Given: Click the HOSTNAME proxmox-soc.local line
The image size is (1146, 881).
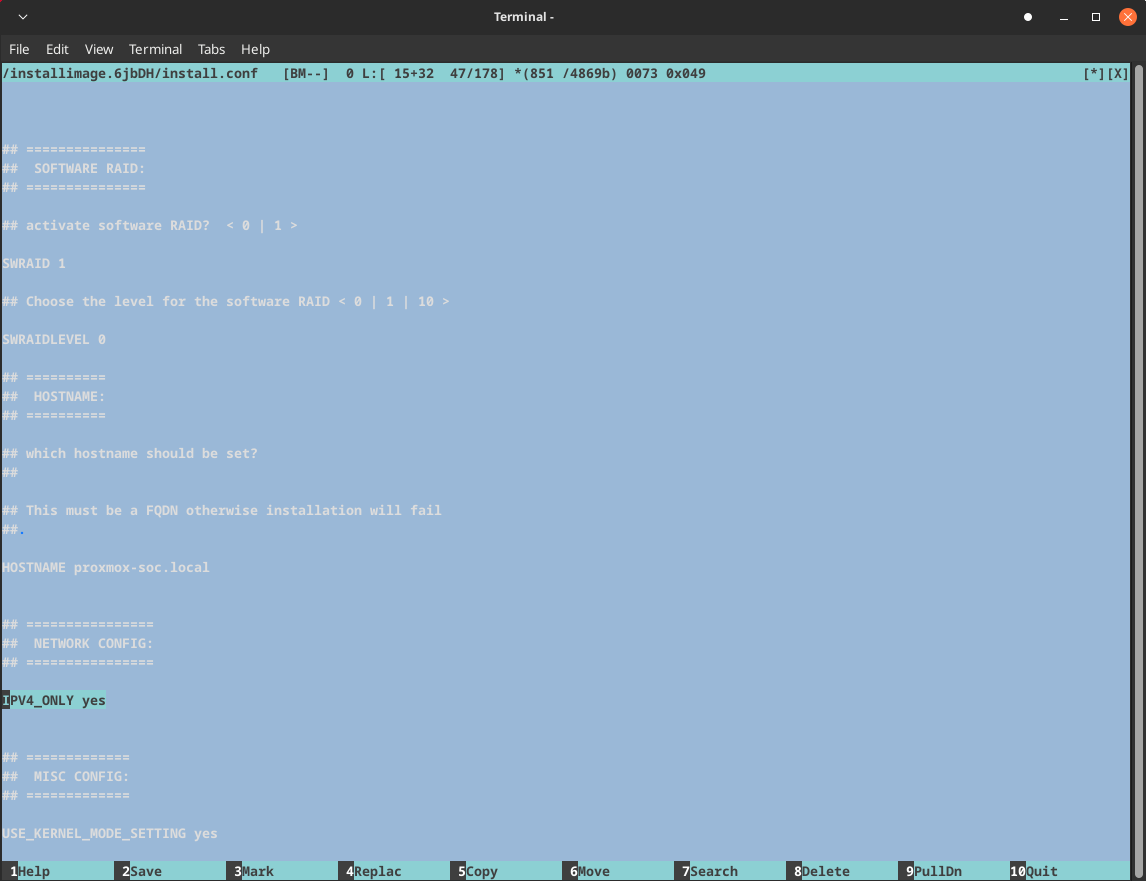Looking at the screenshot, I should tap(106, 567).
